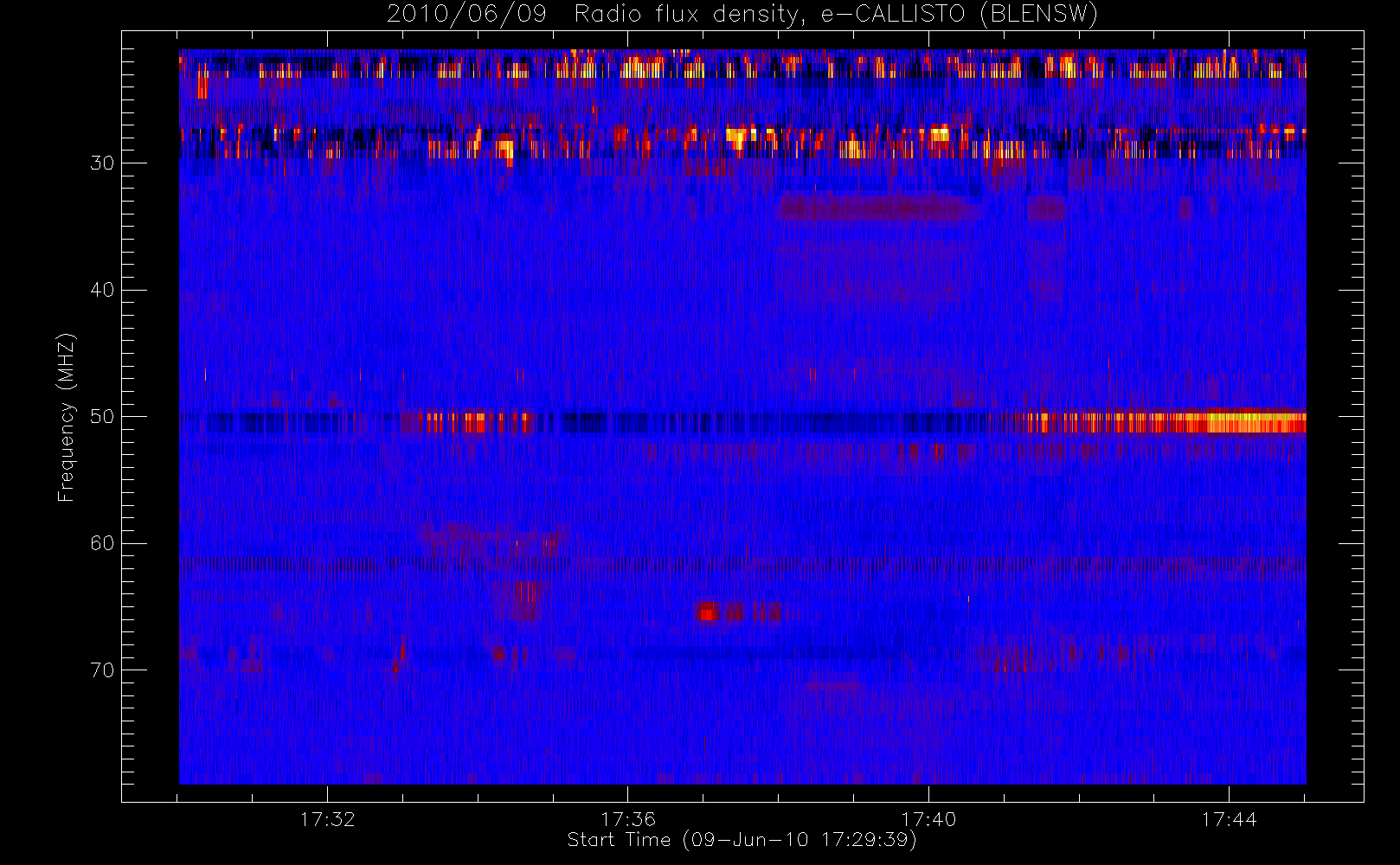Image resolution: width=1400 pixels, height=865 pixels.
Task: Click the 17:44 time tick label
Action: (x=1229, y=819)
